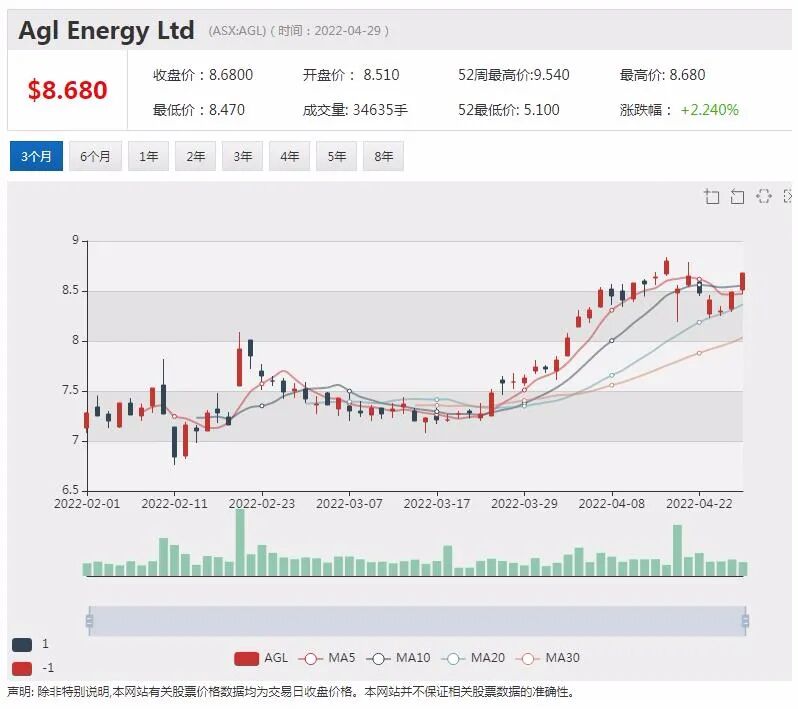This screenshot has width=798, height=709.
Task: Click the 7.5 y-axis price label
Action: point(70,390)
